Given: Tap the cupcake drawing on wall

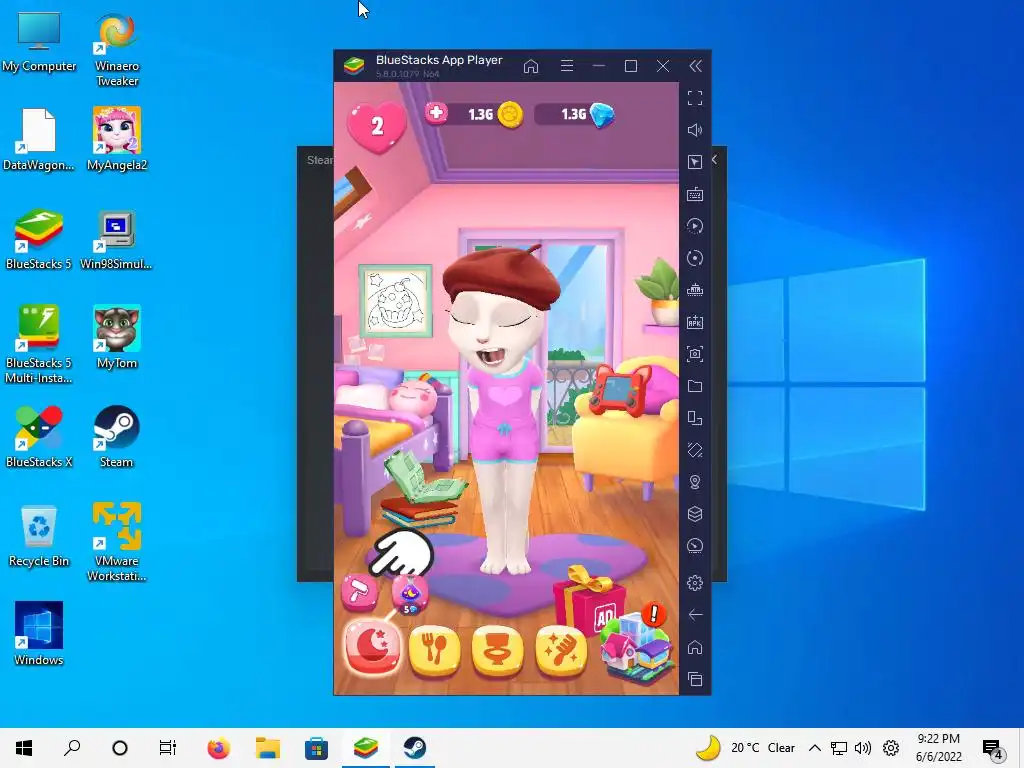Looking at the screenshot, I should (395, 301).
